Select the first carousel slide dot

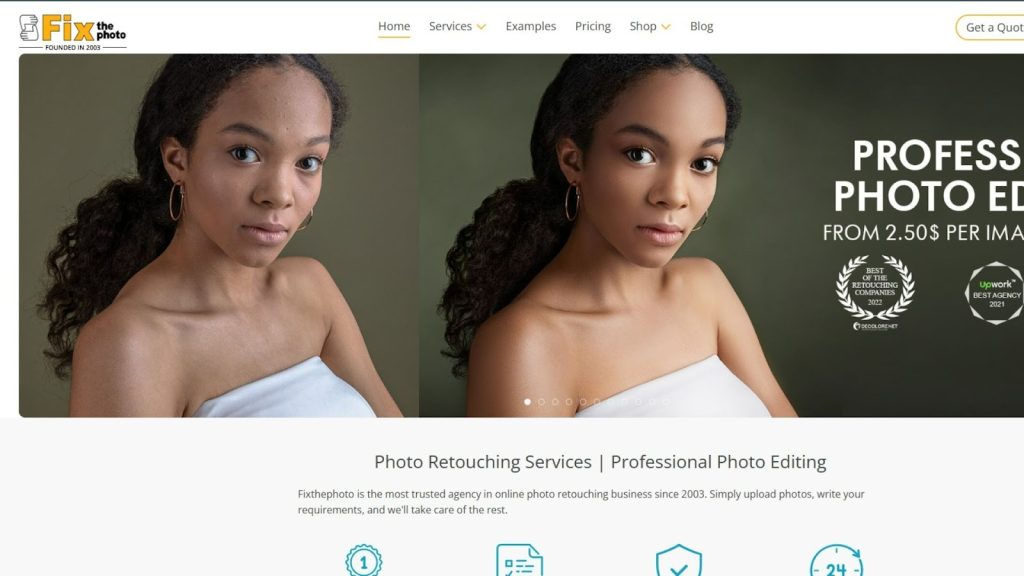click(x=528, y=402)
